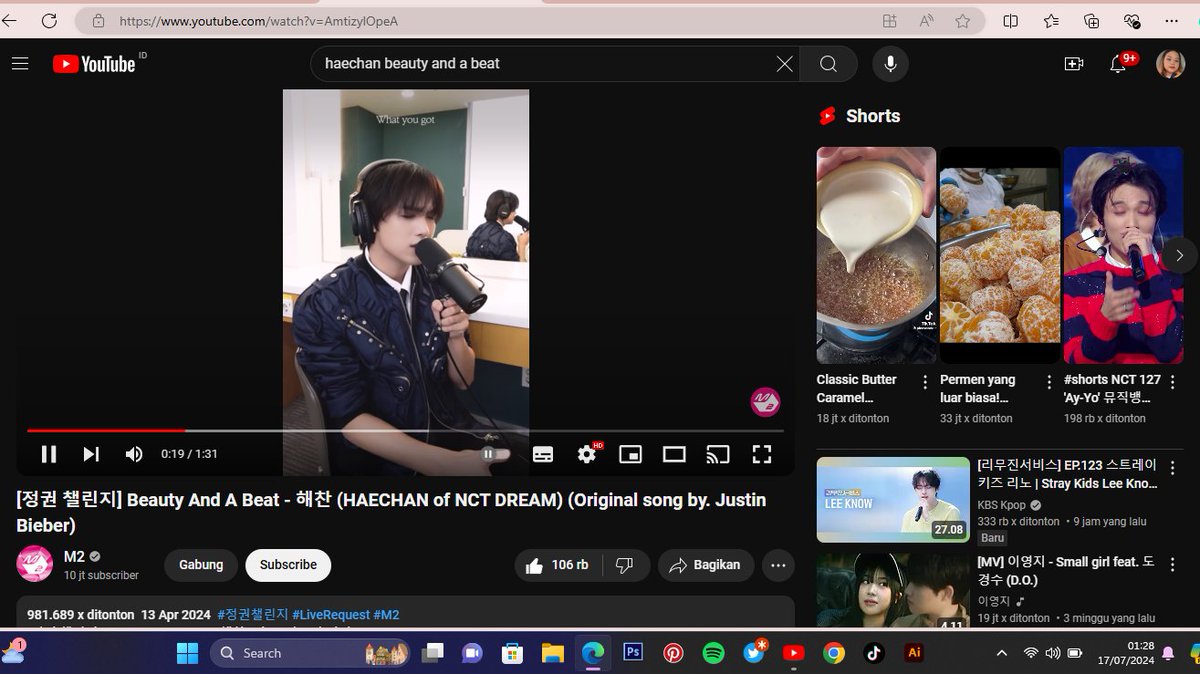Image resolution: width=1200 pixels, height=674 pixels.
Task: Share the video using Bagikan
Action: click(705, 565)
